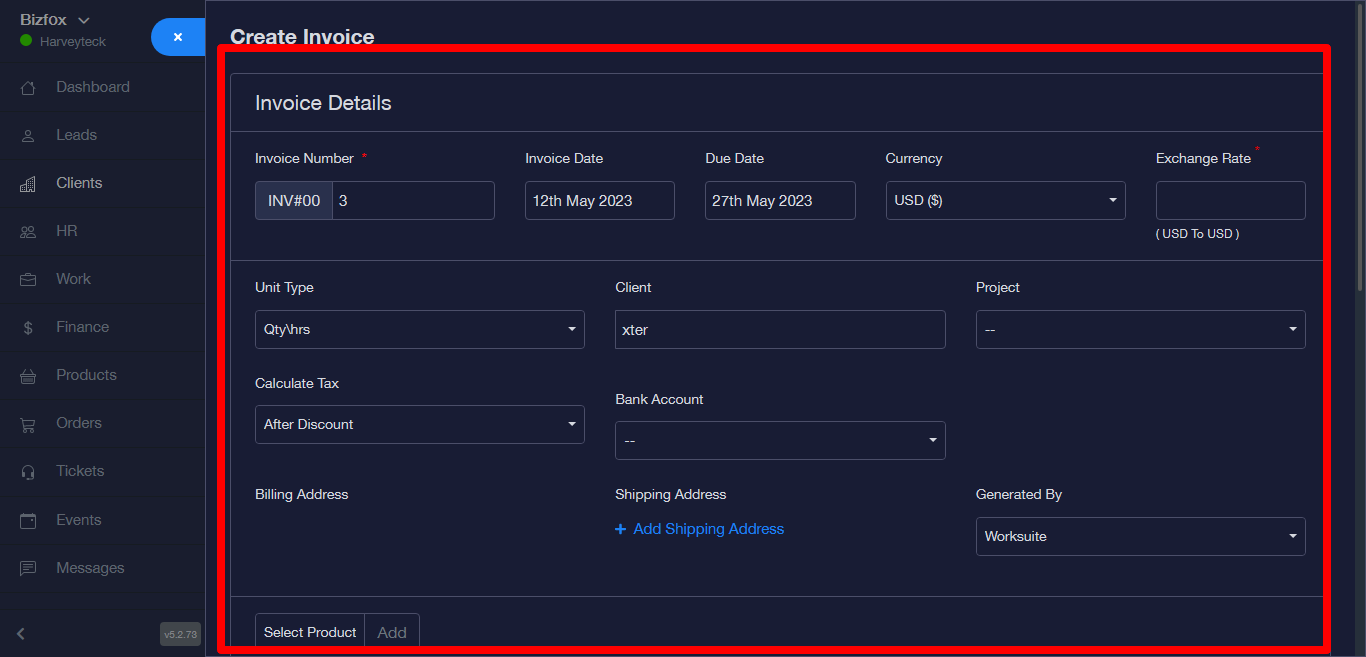Open the Calculate Tax dropdown

419,424
